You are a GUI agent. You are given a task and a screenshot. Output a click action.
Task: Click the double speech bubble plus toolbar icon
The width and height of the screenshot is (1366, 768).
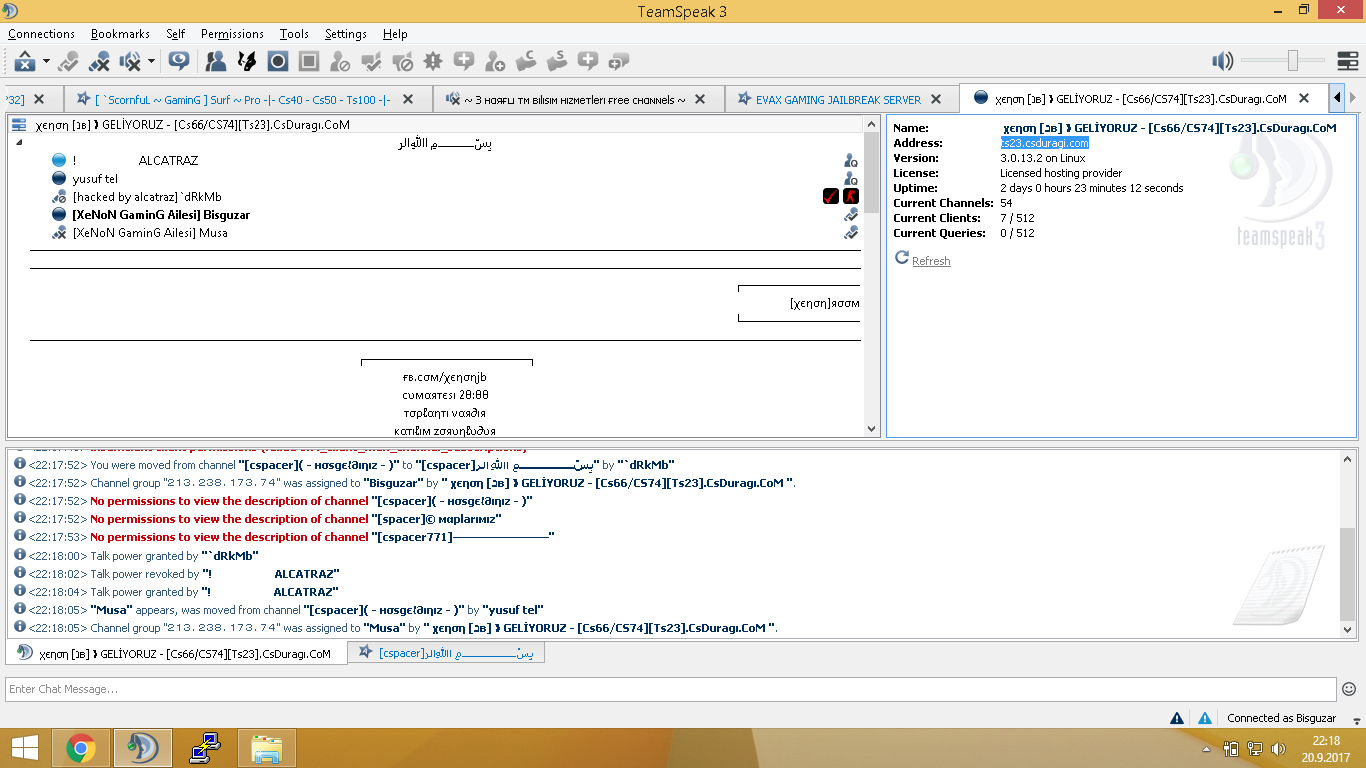point(619,61)
